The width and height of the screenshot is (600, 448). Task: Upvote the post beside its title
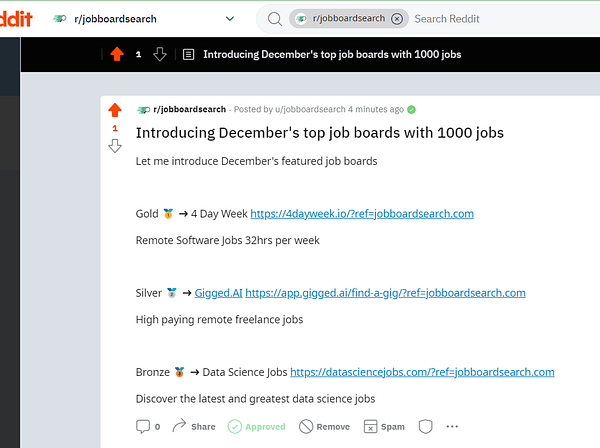click(x=115, y=110)
